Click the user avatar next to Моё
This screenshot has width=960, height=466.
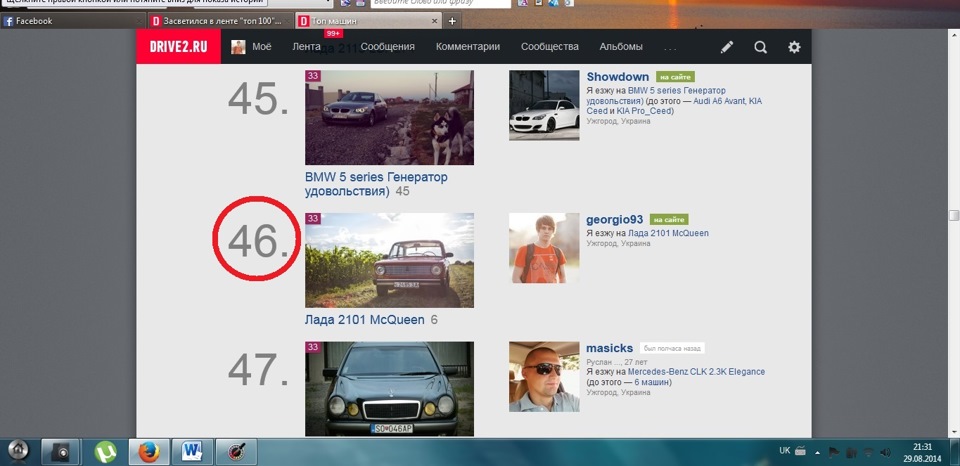pos(238,47)
